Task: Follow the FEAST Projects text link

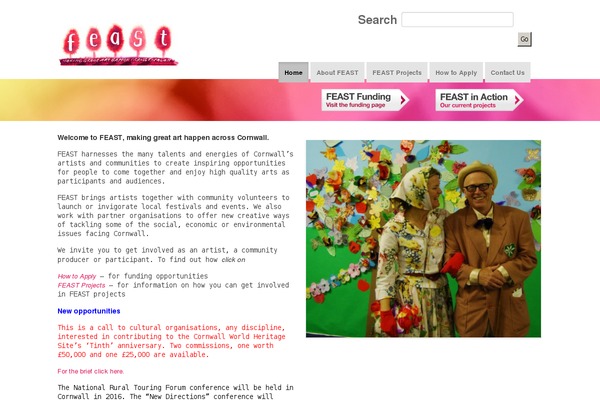Action: (x=81, y=285)
